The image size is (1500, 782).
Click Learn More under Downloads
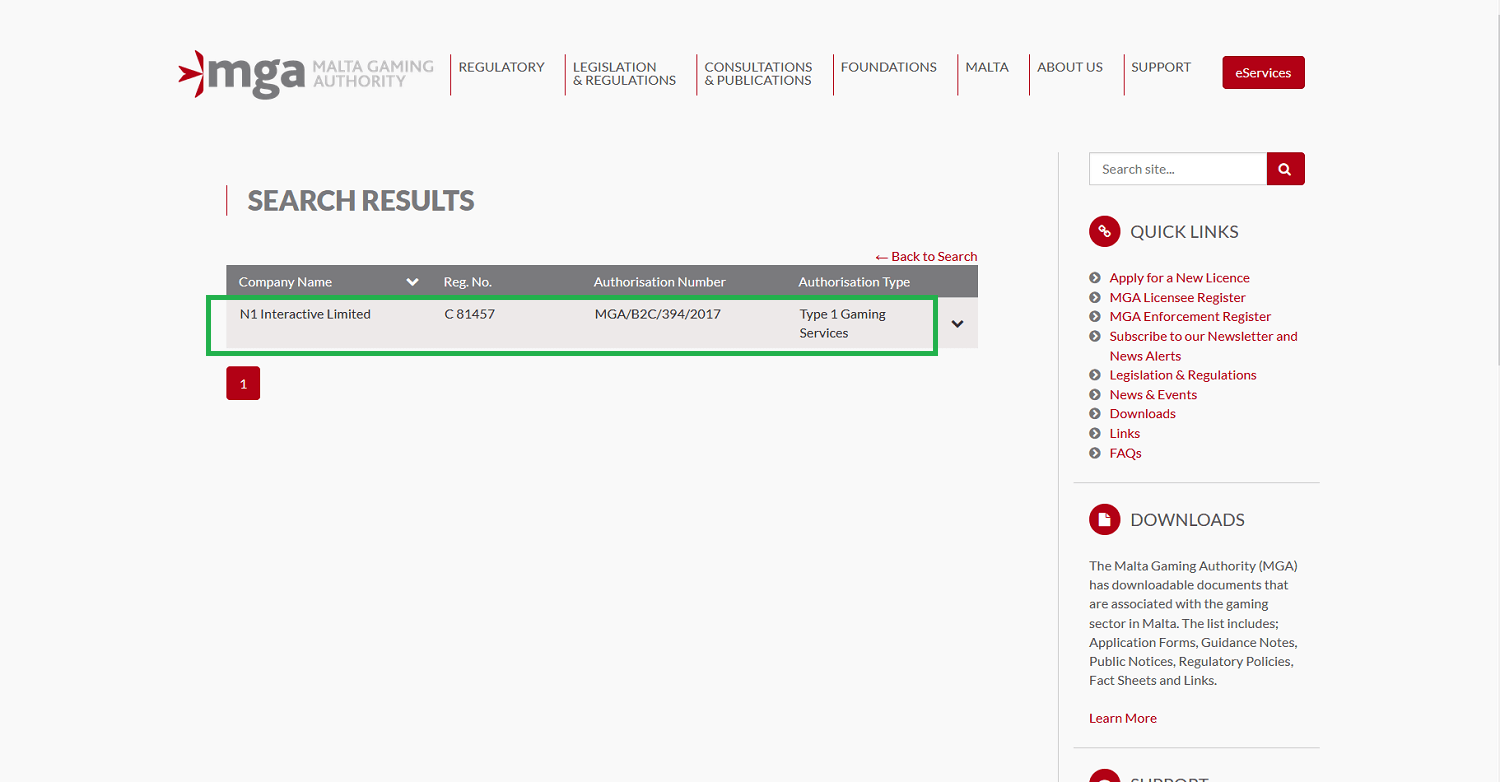1123,718
